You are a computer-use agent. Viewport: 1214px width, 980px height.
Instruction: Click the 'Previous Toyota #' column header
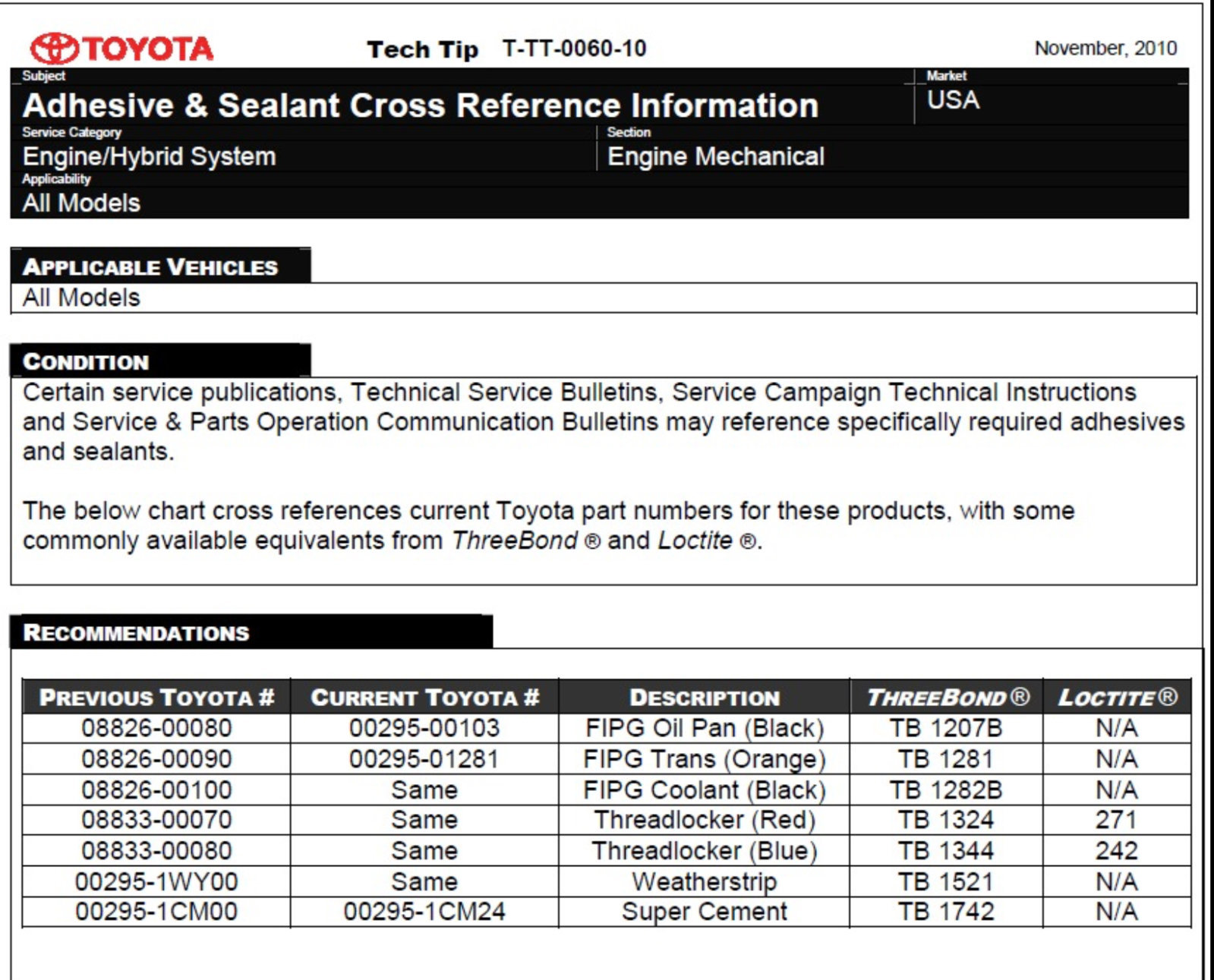pyautogui.click(x=156, y=698)
